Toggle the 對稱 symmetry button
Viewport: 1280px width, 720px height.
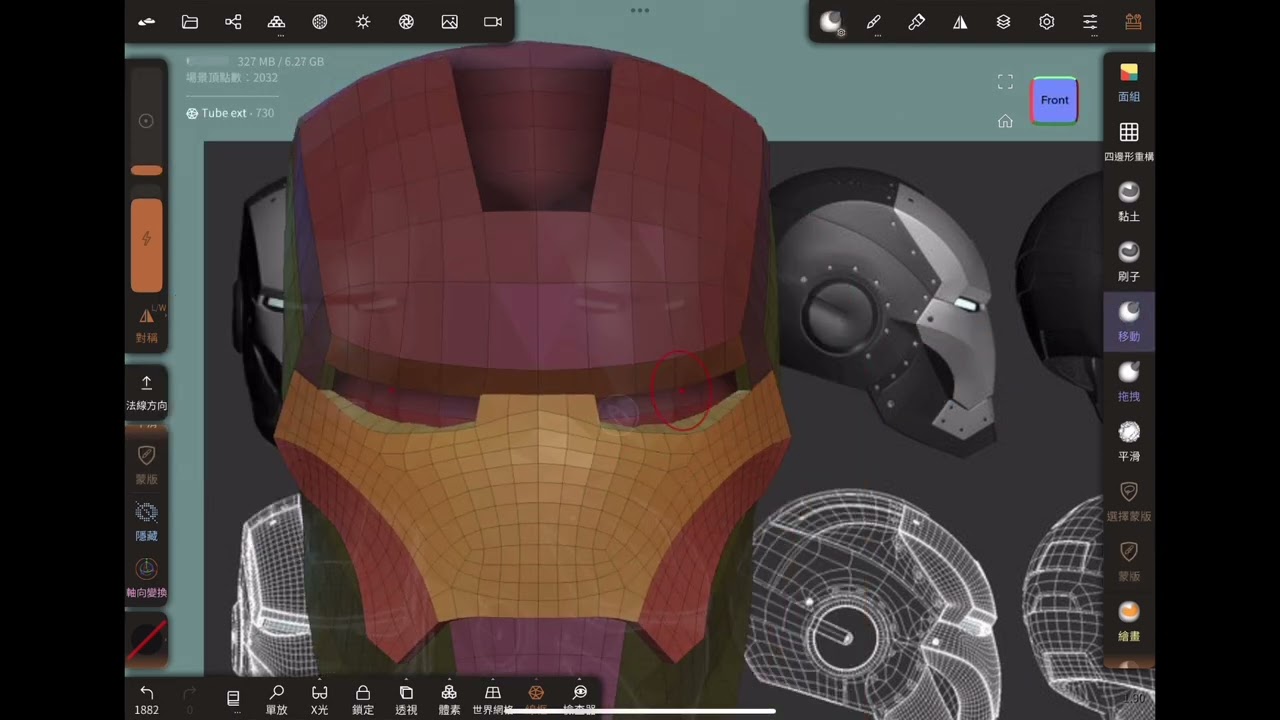[147, 324]
